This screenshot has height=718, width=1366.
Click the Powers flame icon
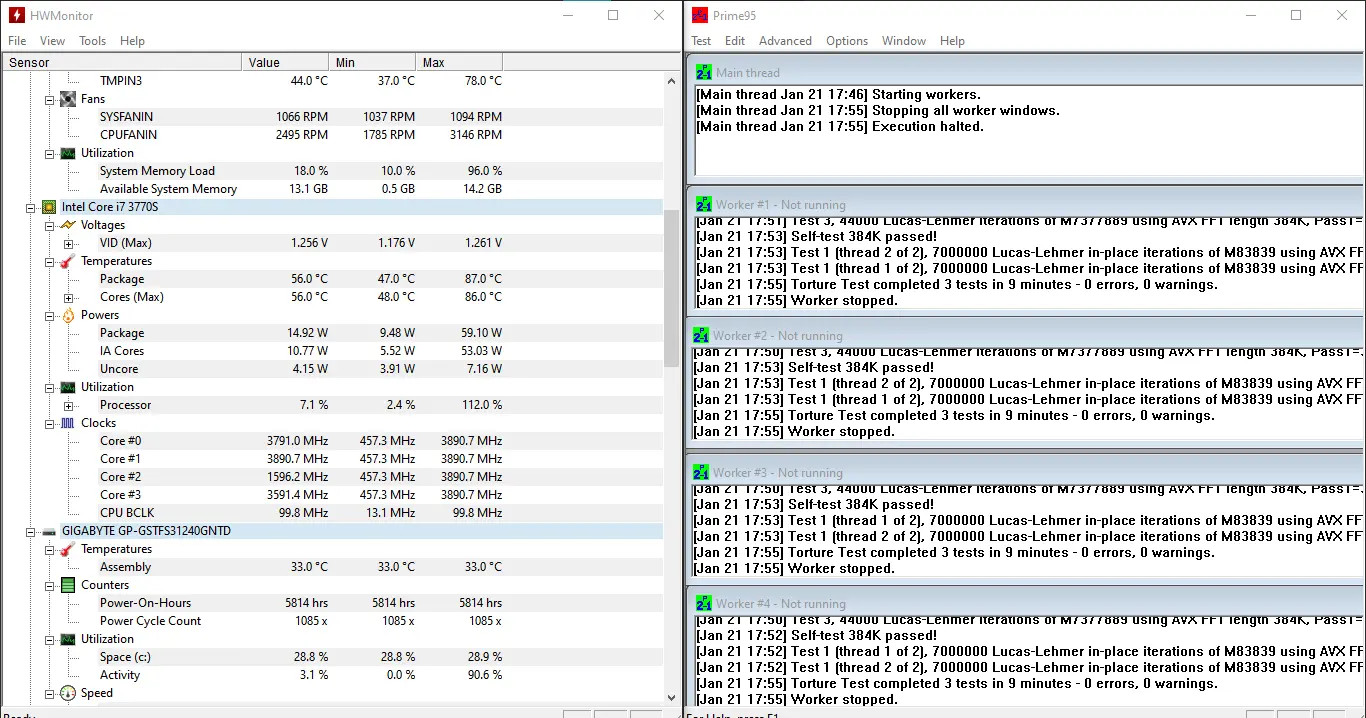68,315
